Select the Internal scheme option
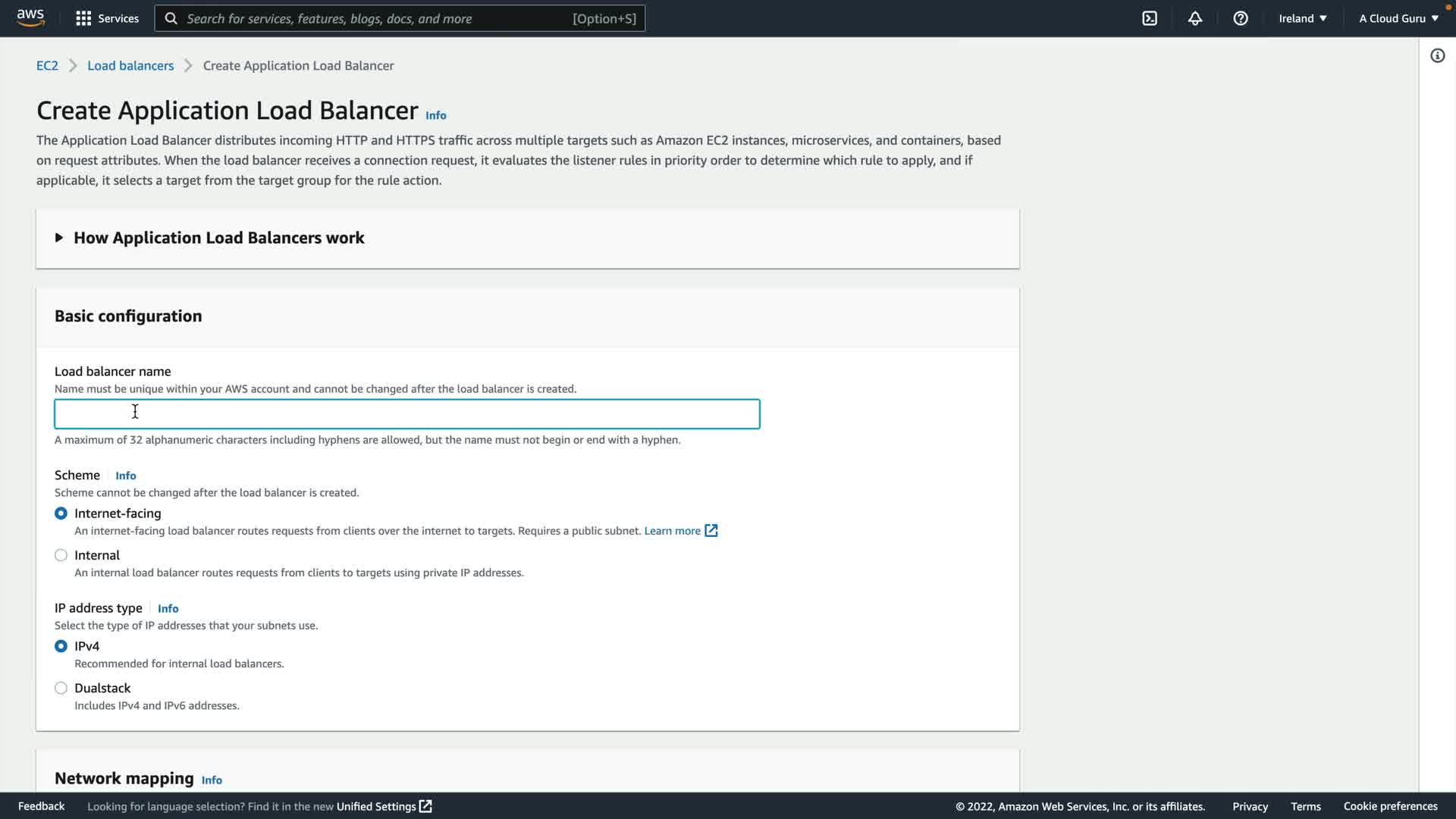The width and height of the screenshot is (1456, 819). pos(61,555)
